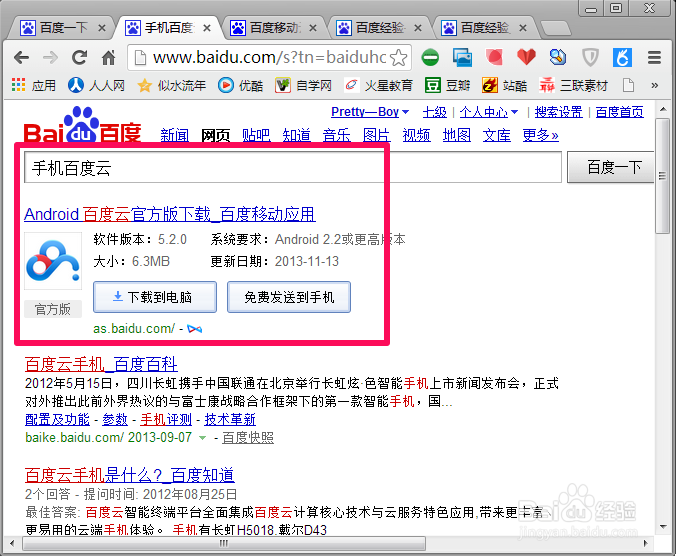Click the 免费发送到手机 button
This screenshot has height=556, width=676.
[289, 297]
